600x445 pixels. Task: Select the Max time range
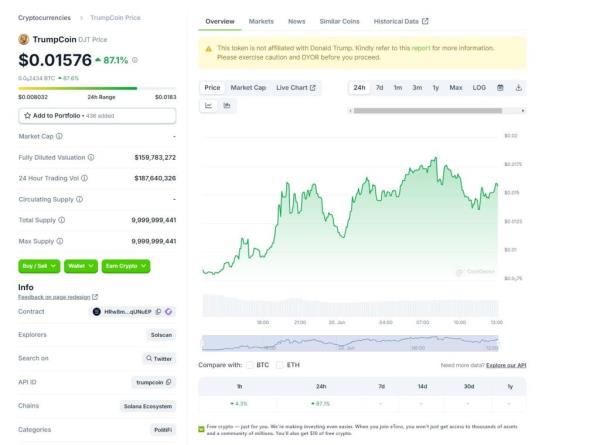[456, 88]
